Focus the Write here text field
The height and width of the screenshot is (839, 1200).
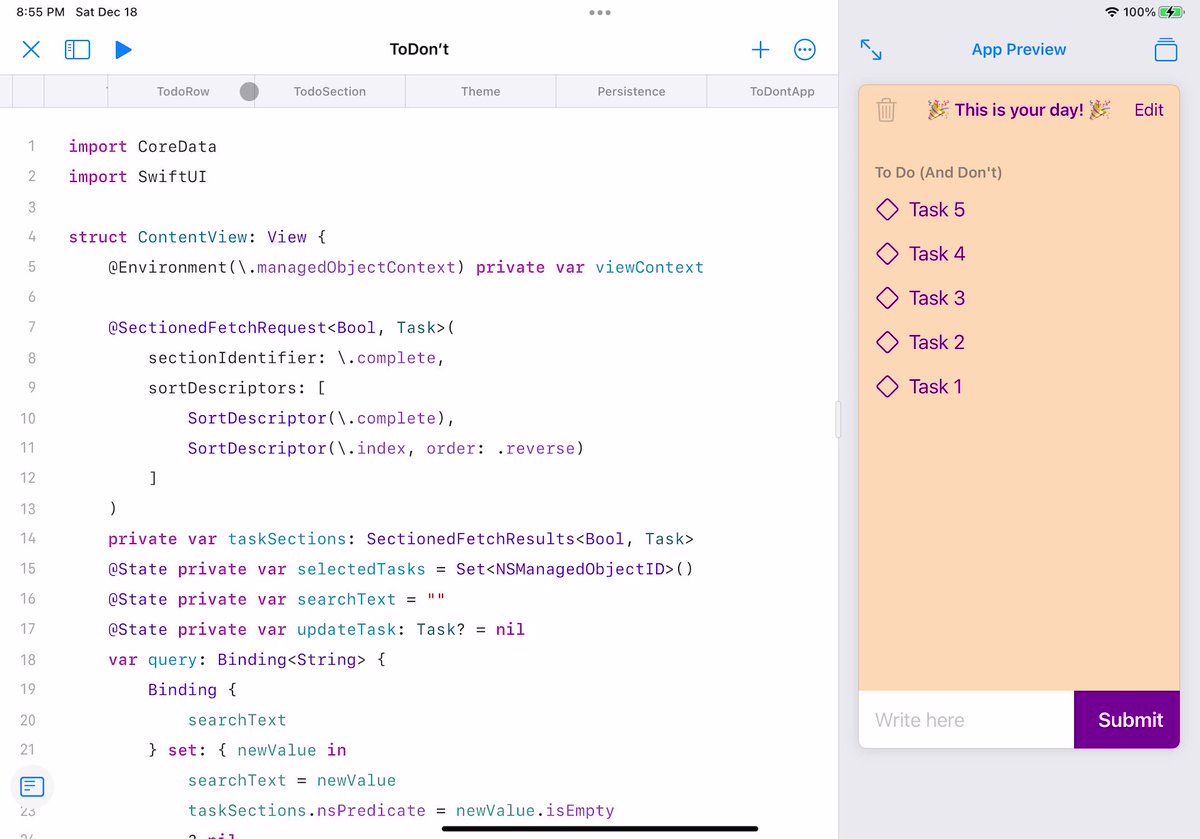[x=966, y=719]
